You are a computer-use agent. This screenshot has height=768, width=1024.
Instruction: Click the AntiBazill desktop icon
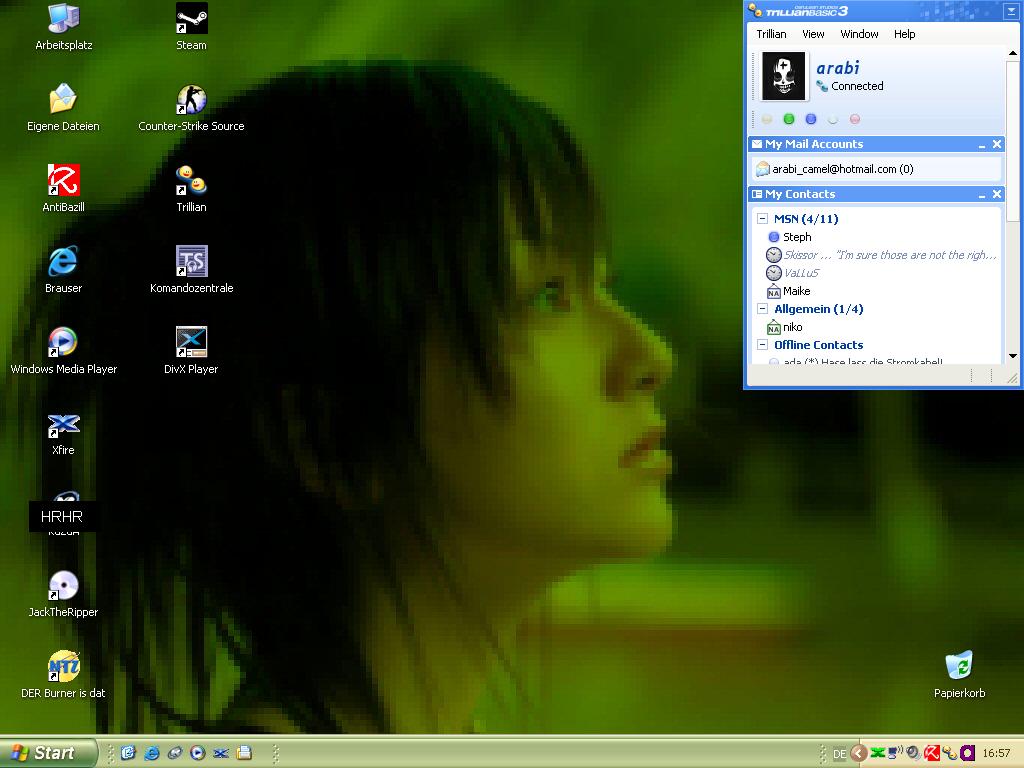(63, 181)
